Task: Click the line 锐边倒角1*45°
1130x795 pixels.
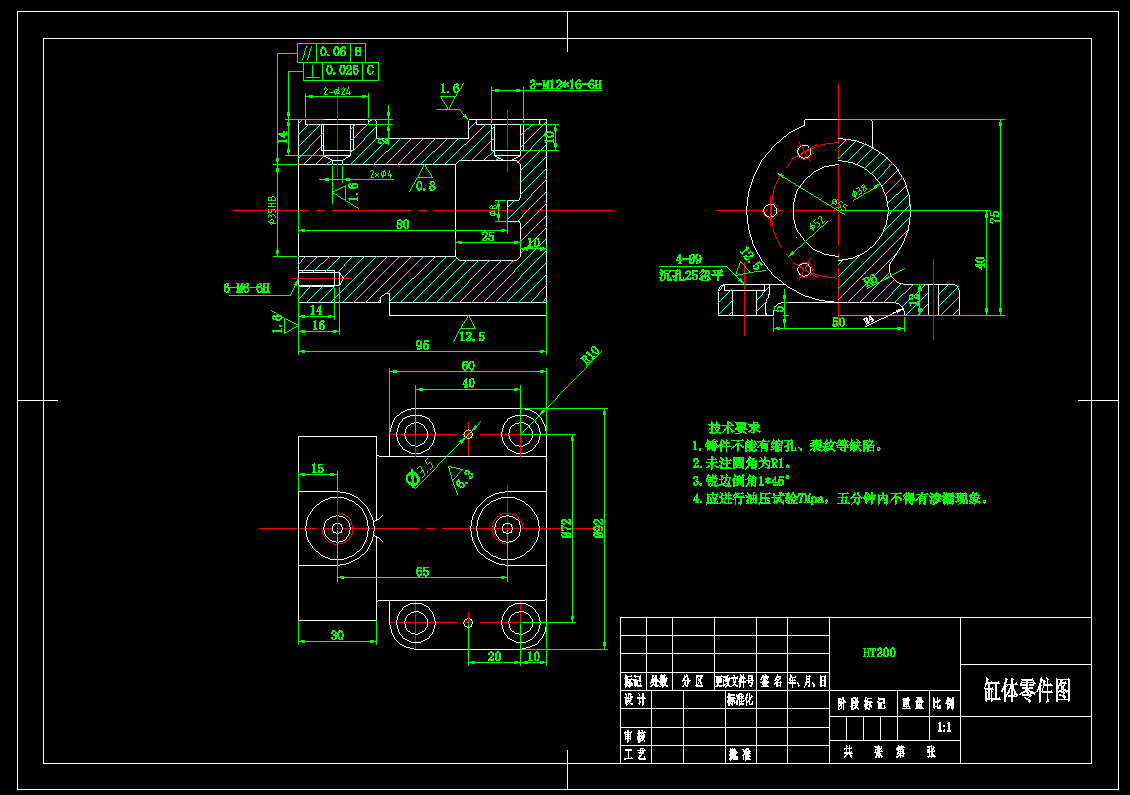Action: point(742,481)
